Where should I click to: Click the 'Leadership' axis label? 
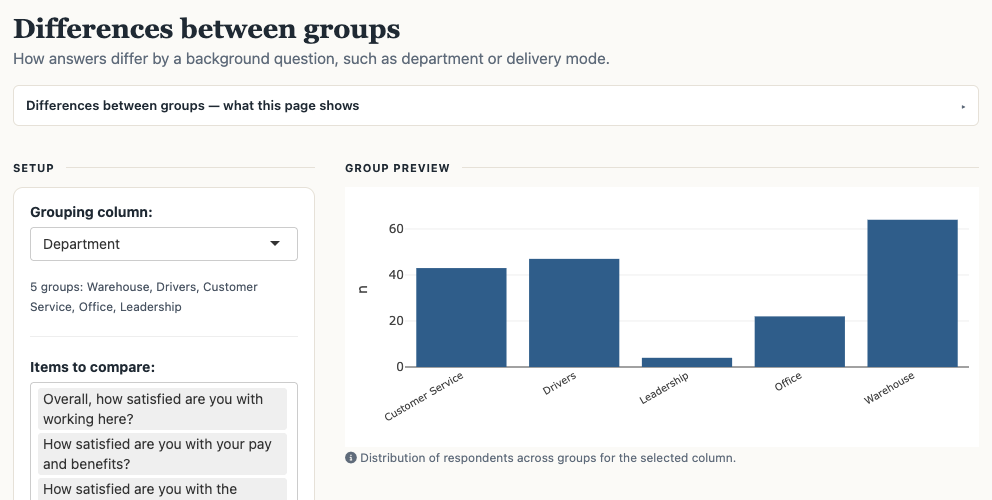coord(664,388)
